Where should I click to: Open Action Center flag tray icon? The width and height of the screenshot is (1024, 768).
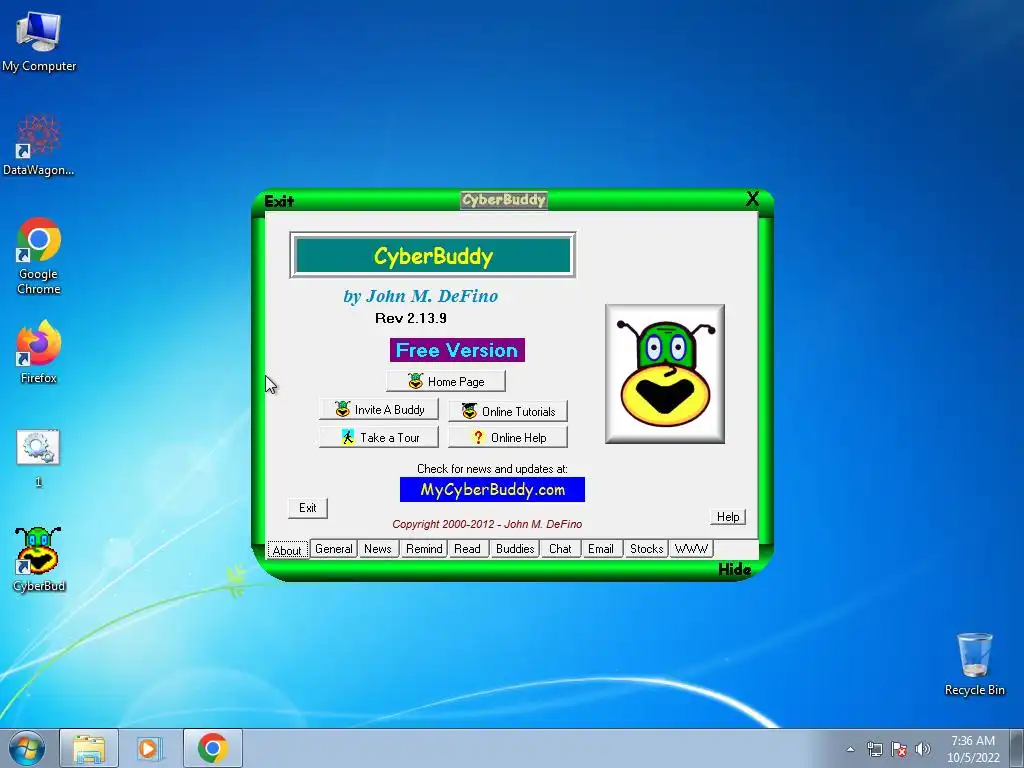(899, 749)
